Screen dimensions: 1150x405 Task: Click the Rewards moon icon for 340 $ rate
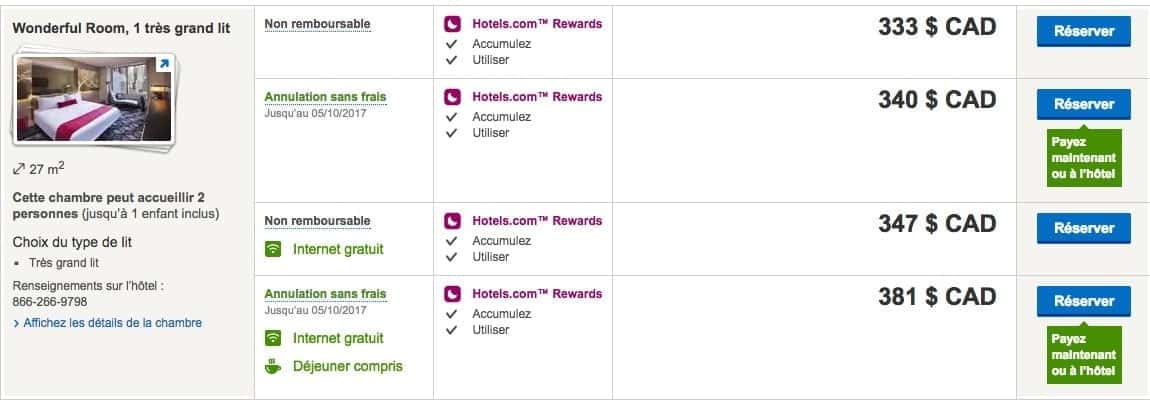click(x=452, y=97)
